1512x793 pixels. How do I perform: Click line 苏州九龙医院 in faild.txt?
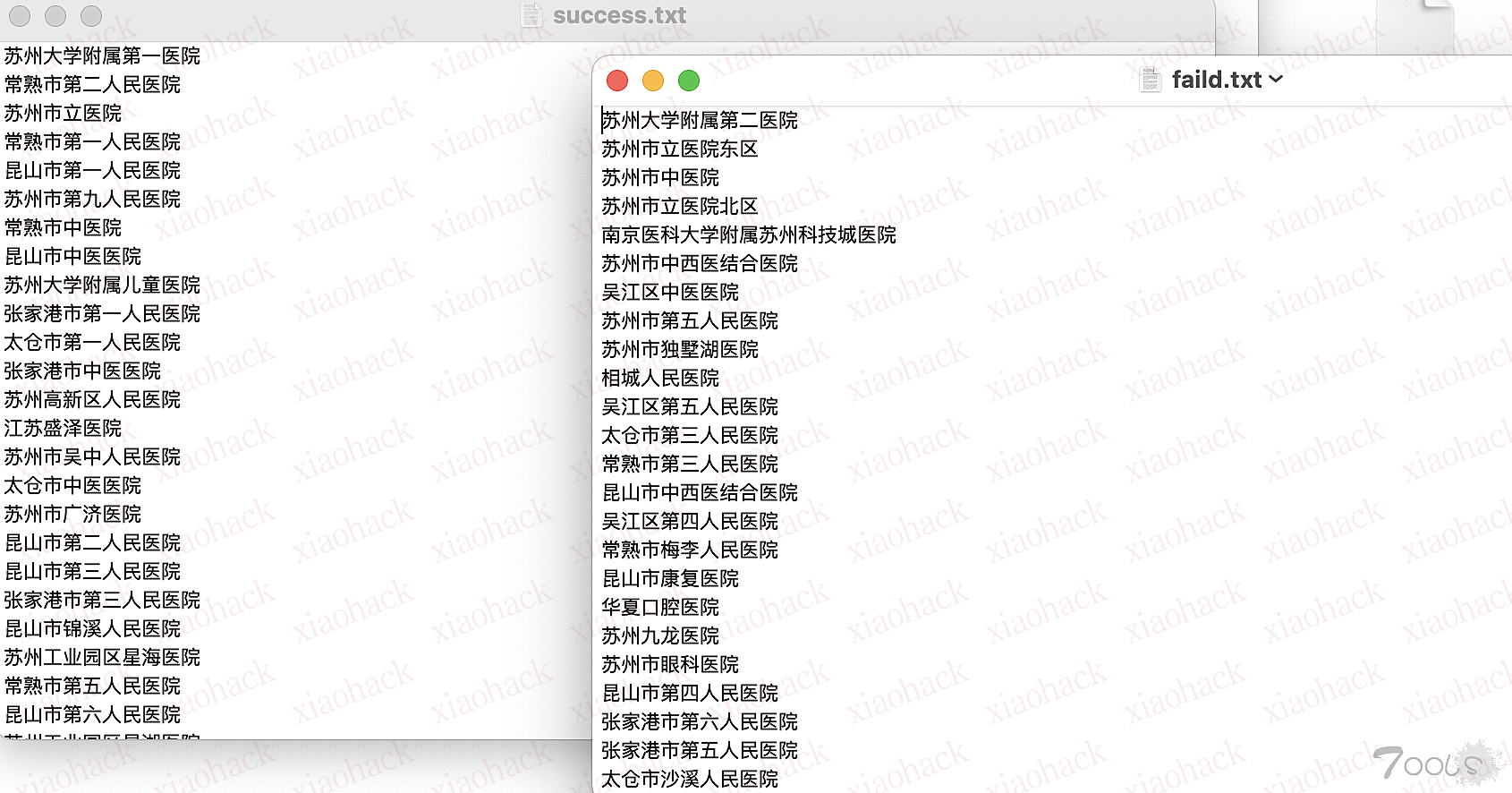660,635
